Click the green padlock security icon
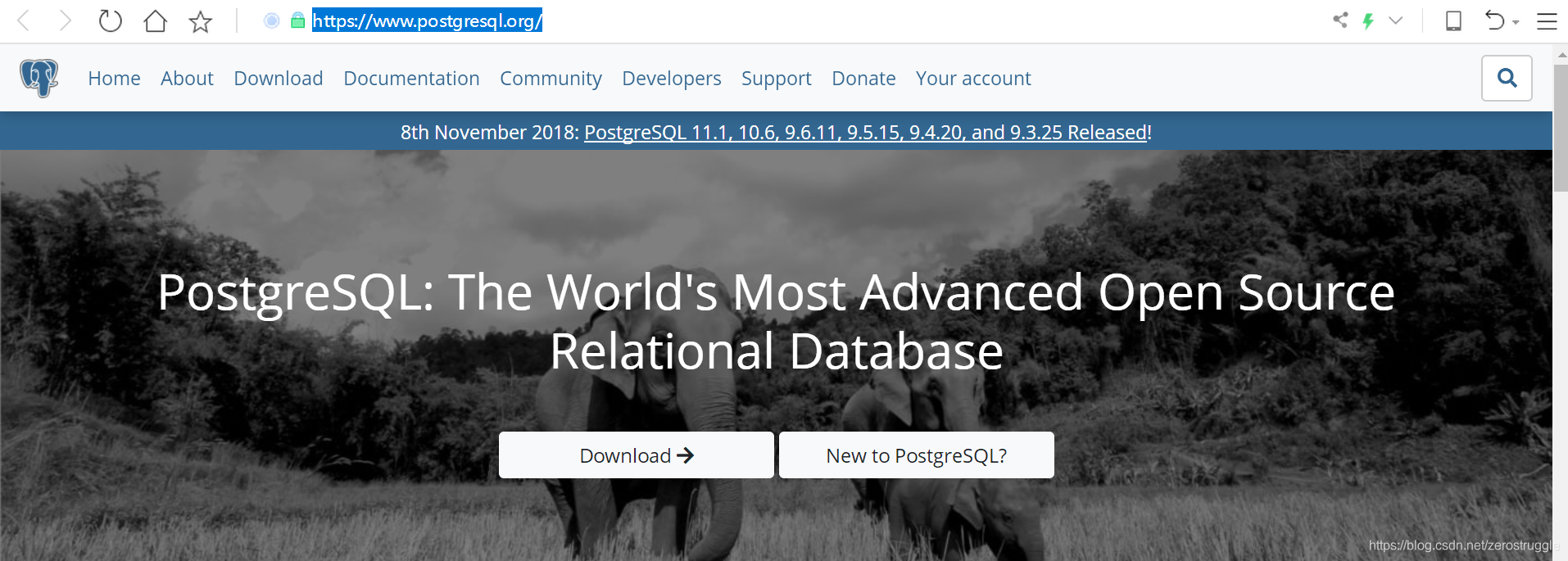Screen dimensions: 1568x561 pos(297,20)
